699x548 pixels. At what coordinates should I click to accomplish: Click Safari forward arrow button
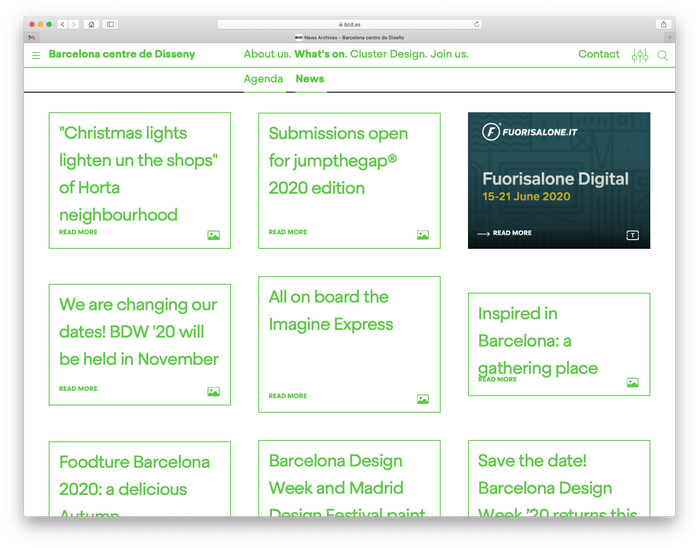[74, 24]
